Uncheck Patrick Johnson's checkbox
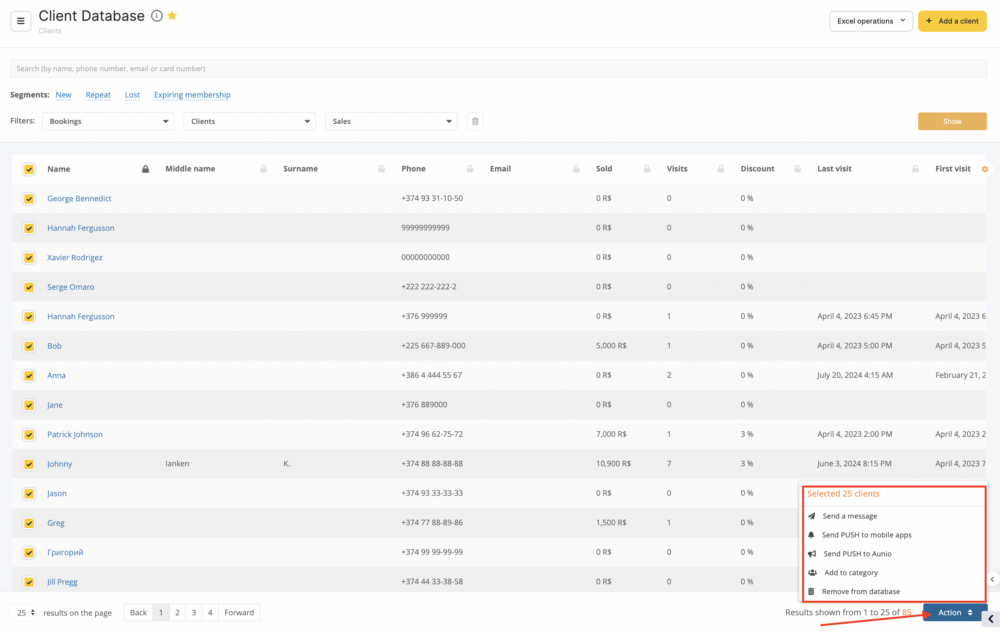Viewport: 1000px width, 633px height. 29,435
